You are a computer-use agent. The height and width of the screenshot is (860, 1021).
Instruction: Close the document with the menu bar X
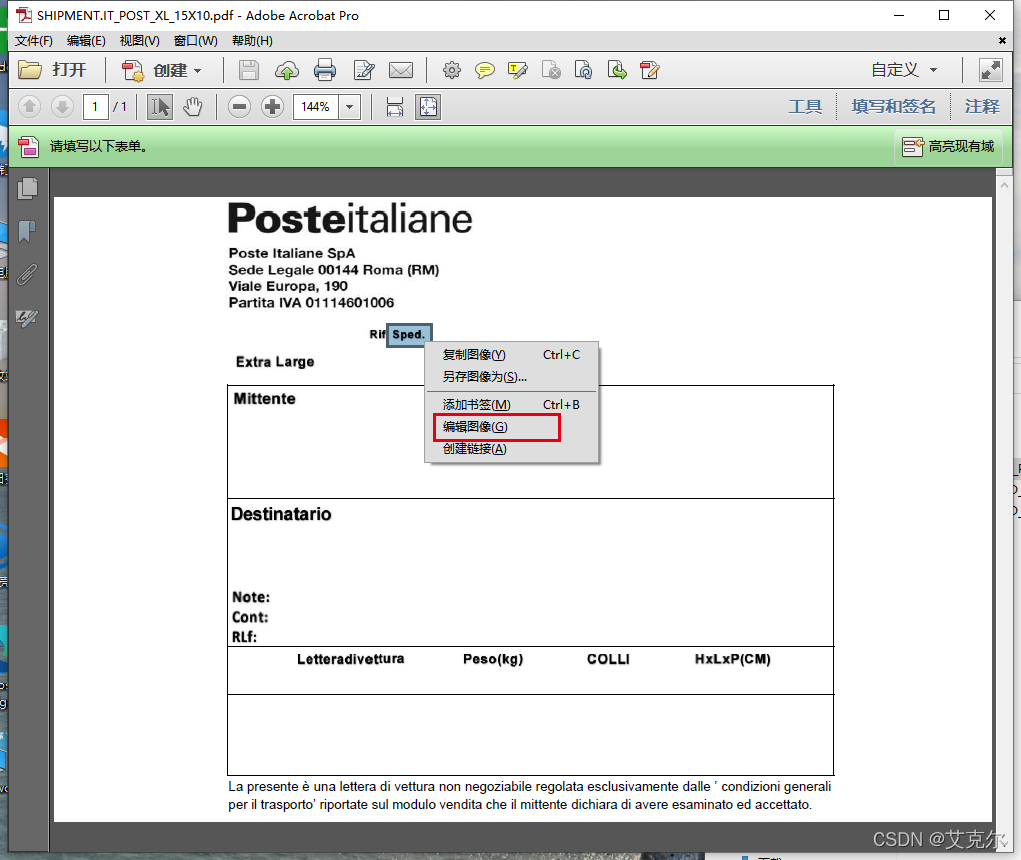pyautogui.click(x=1002, y=41)
